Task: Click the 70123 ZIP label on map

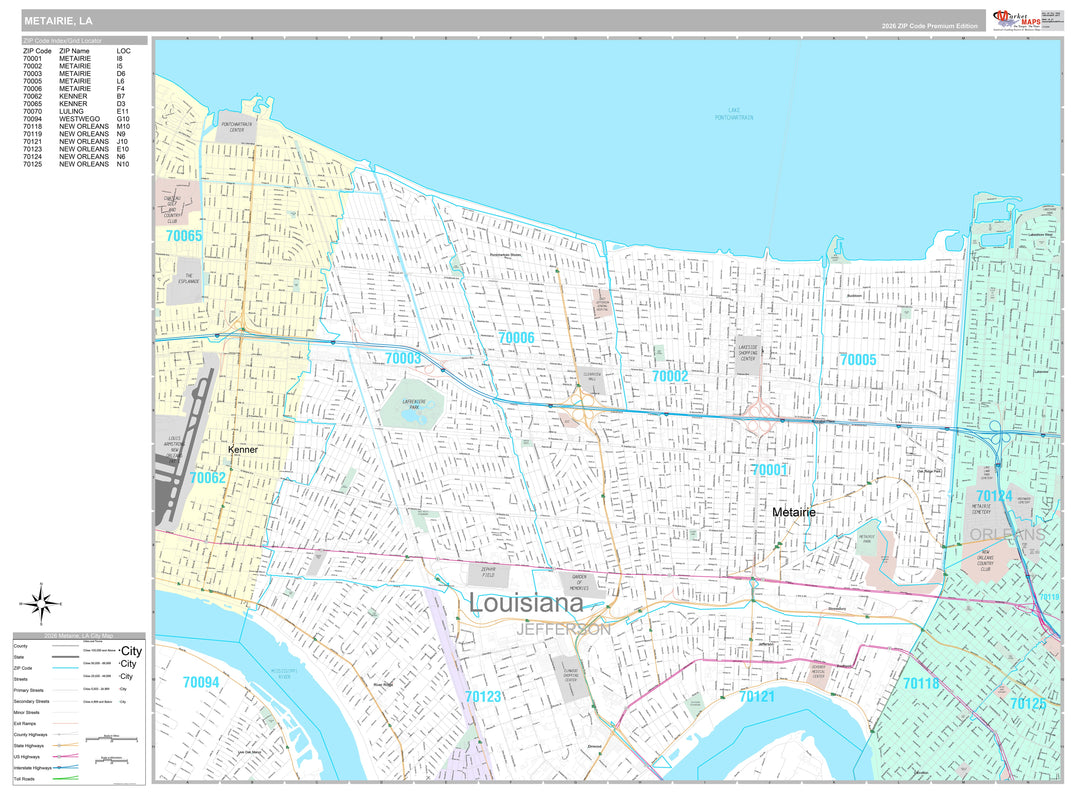Action: [483, 696]
